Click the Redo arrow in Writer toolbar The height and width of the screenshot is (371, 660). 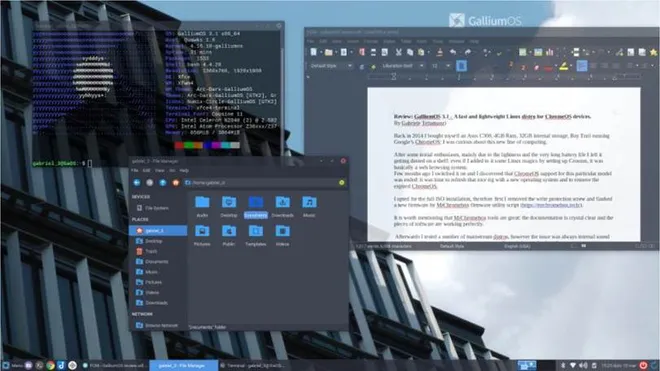pos(468,52)
